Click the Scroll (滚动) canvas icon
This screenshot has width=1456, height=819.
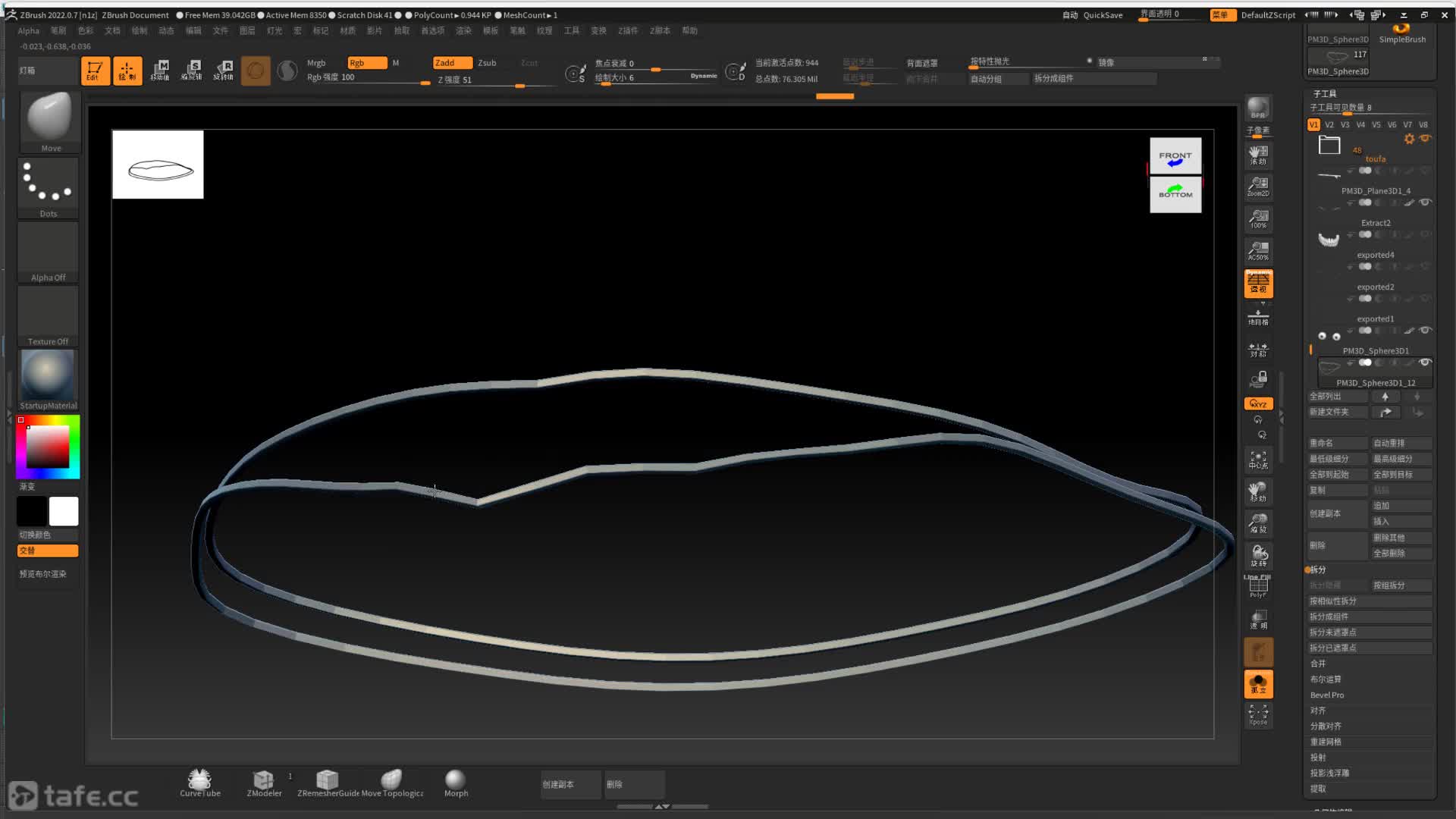(1258, 155)
